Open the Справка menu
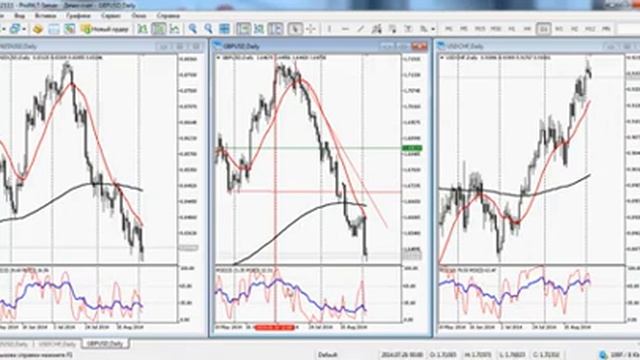 point(169,16)
